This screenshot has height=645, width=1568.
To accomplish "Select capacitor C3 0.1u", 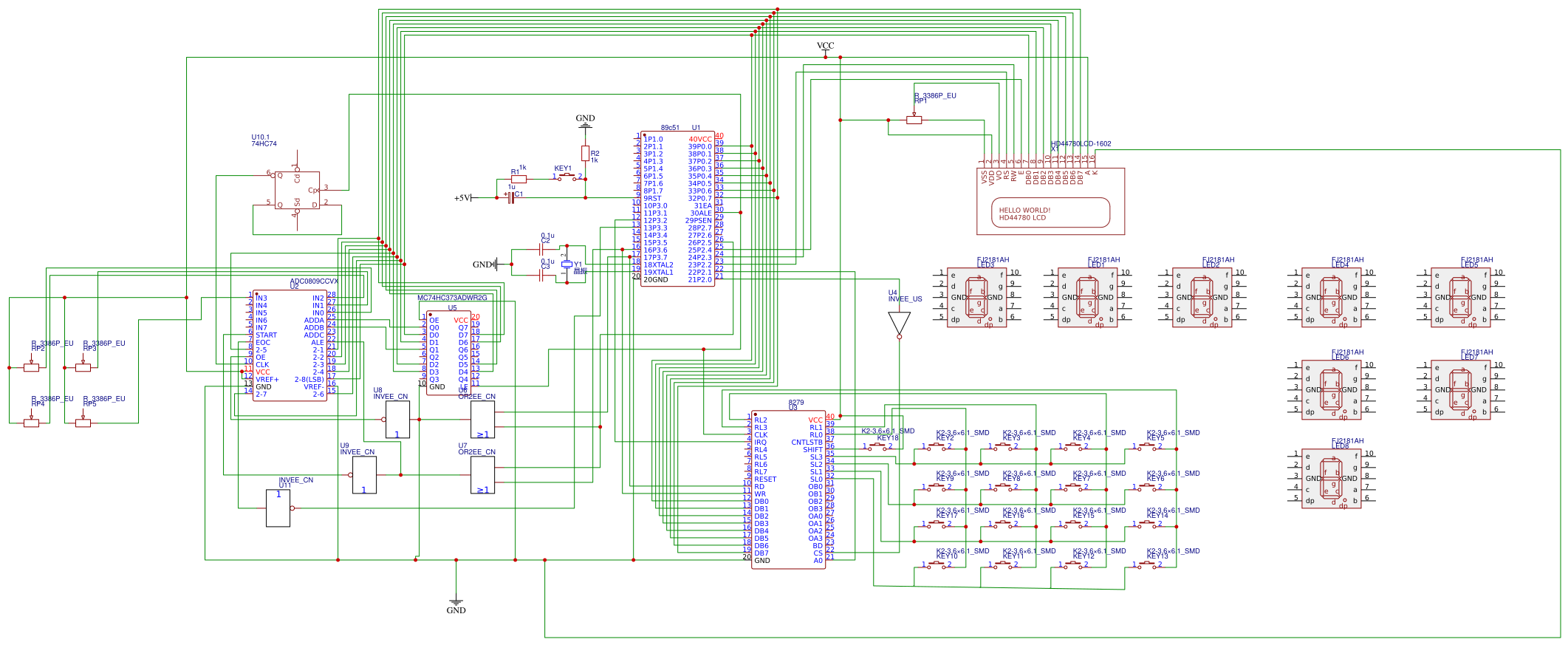I will (541, 275).
